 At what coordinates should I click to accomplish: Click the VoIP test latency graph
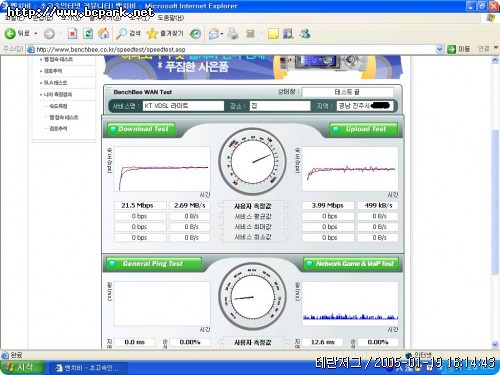[350, 304]
